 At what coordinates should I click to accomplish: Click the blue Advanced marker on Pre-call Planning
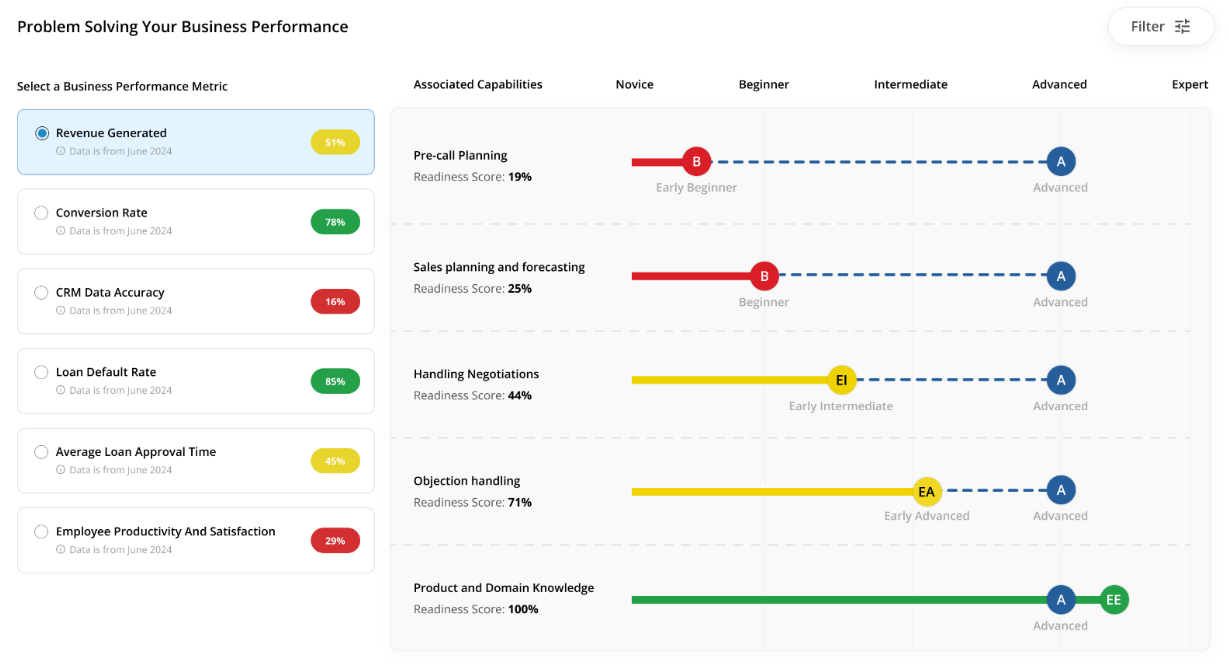(1061, 161)
